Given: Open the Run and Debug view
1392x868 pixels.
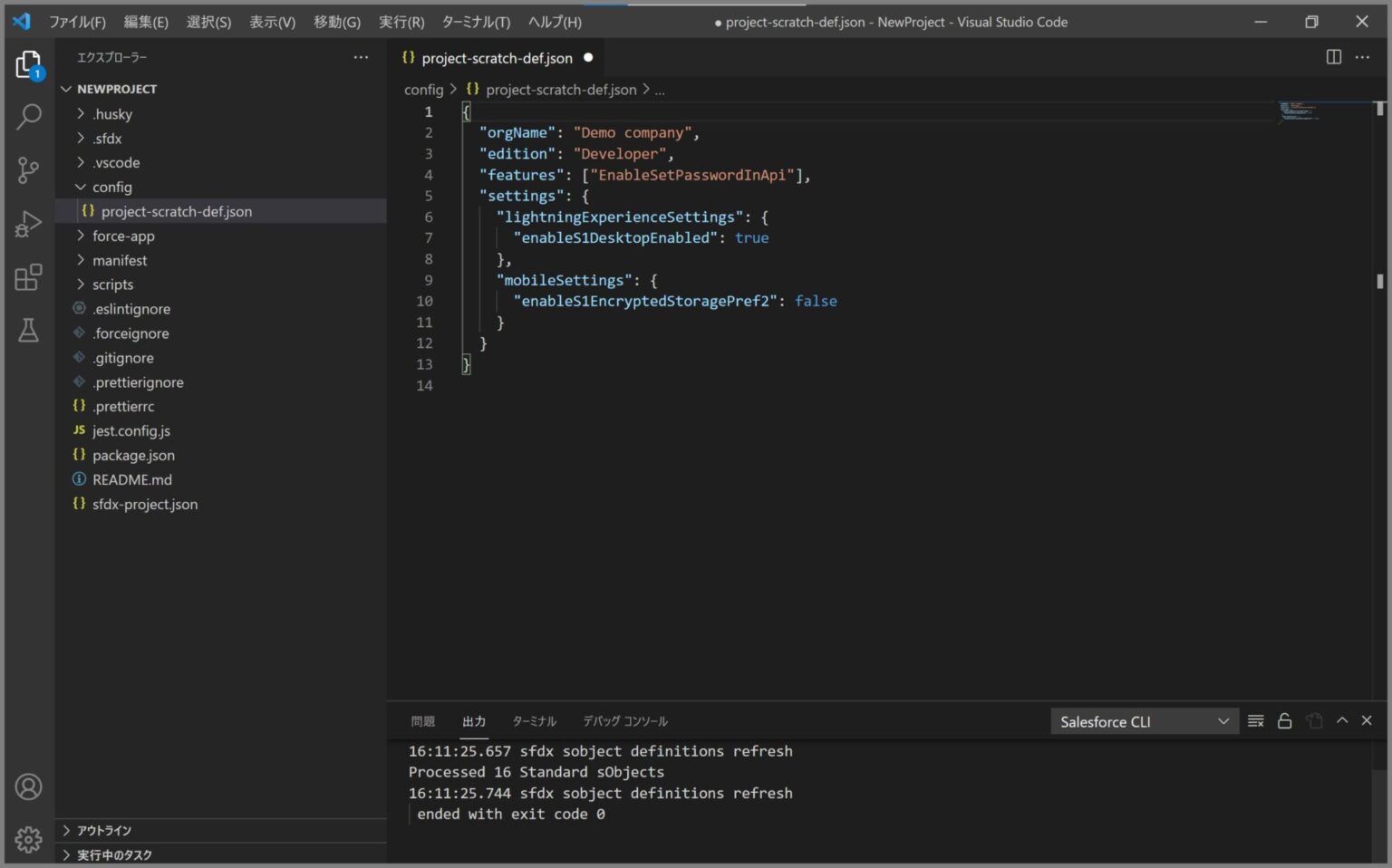Looking at the screenshot, I should [29, 223].
